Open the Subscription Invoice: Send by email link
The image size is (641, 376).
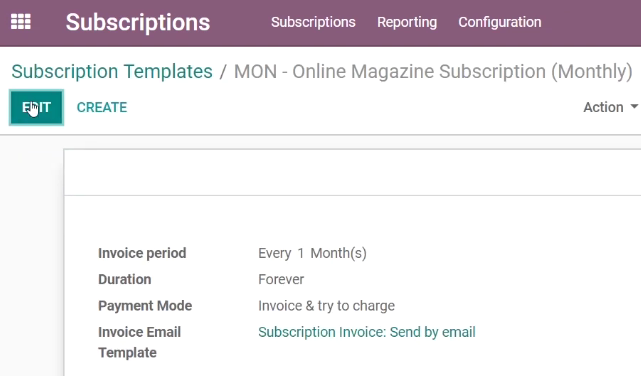367,332
